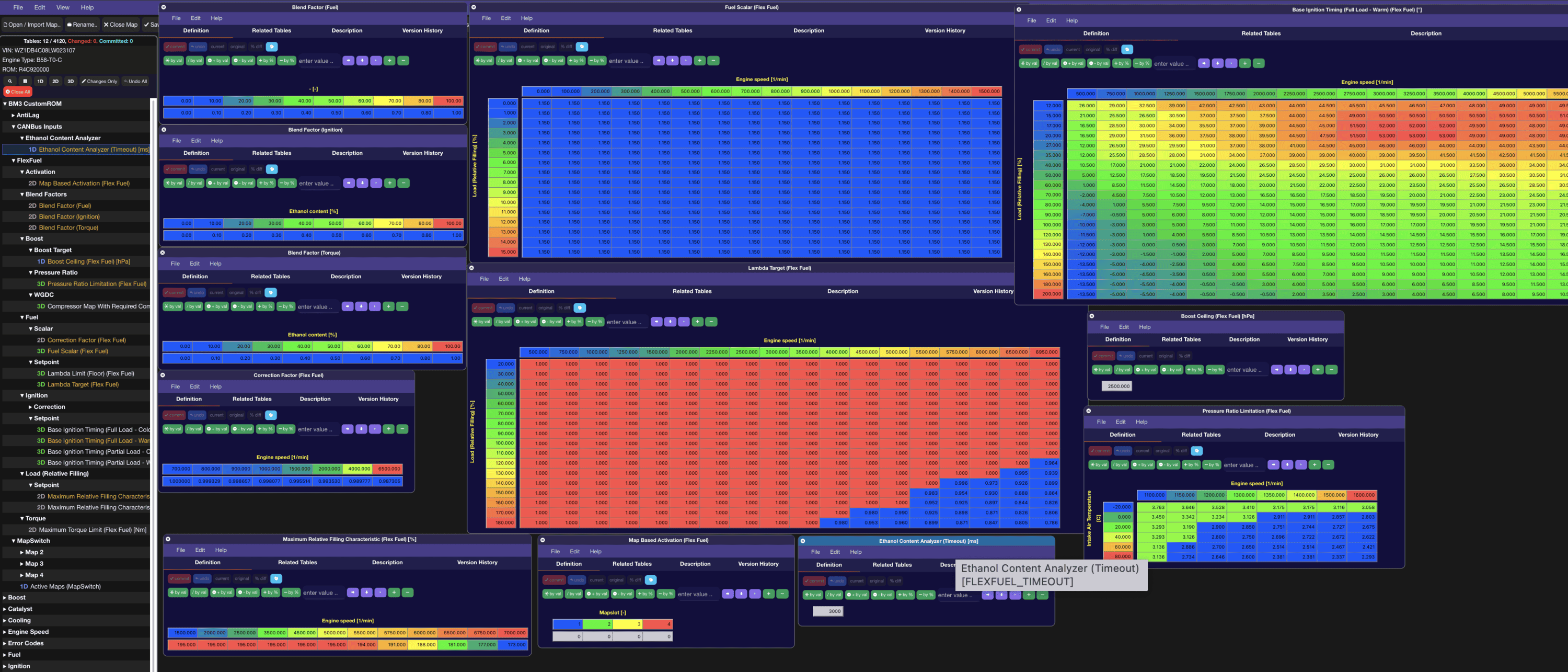Toggle '% diff' view in Blend Factor (Fuel)
The width and height of the screenshot is (1568, 672).
pos(256,47)
